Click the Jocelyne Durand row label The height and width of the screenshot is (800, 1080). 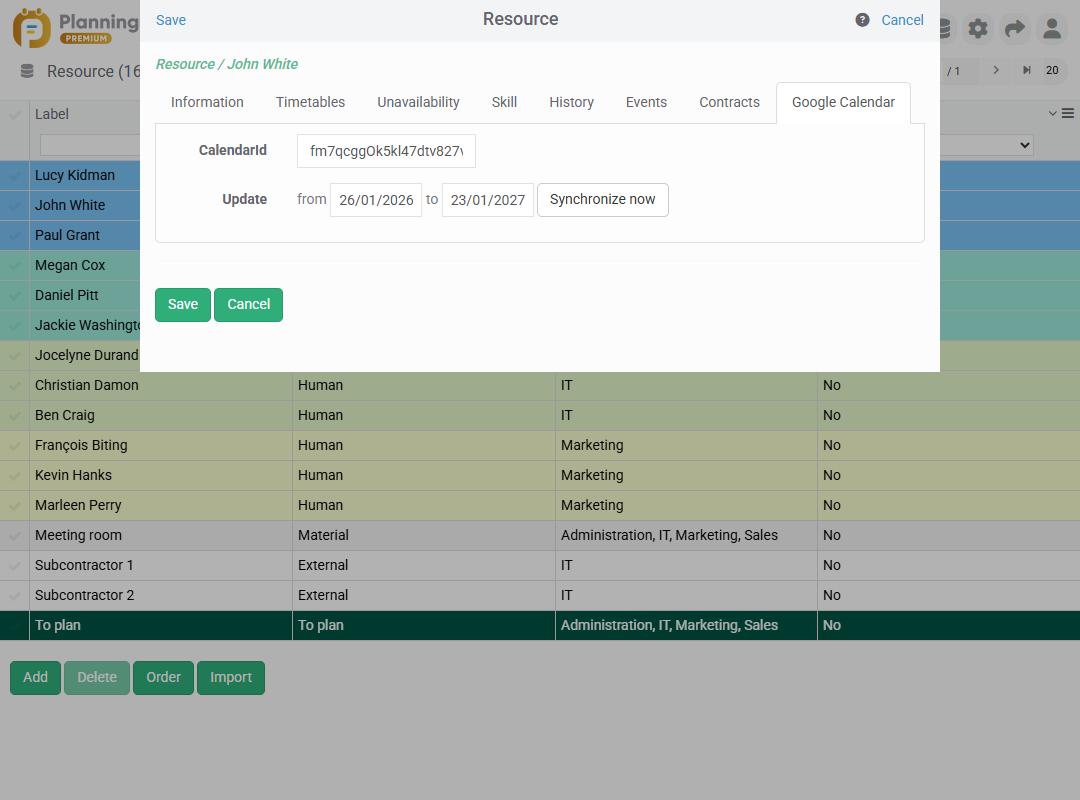[87, 356]
